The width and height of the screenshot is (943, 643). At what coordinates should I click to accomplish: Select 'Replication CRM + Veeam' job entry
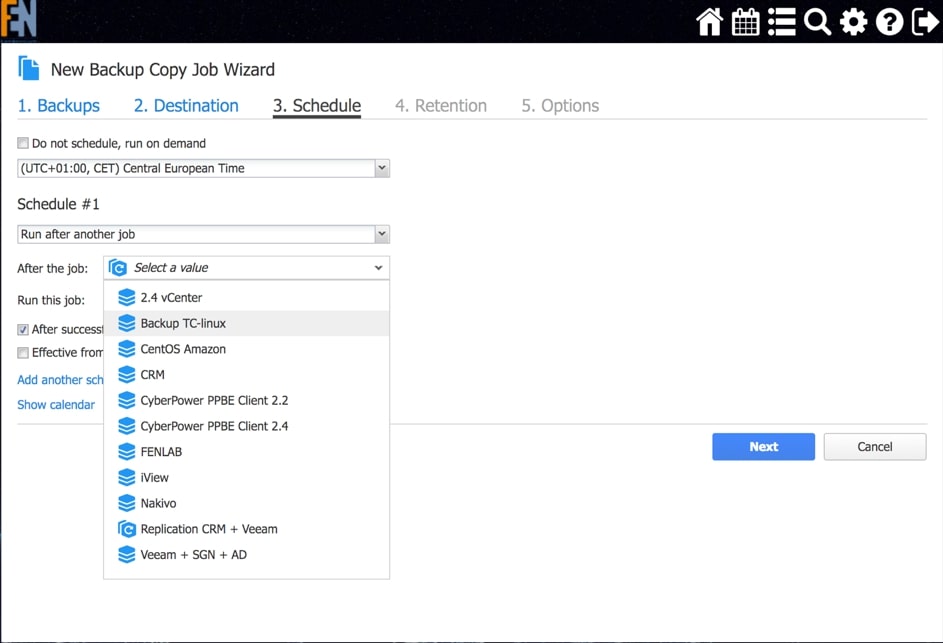[208, 529]
